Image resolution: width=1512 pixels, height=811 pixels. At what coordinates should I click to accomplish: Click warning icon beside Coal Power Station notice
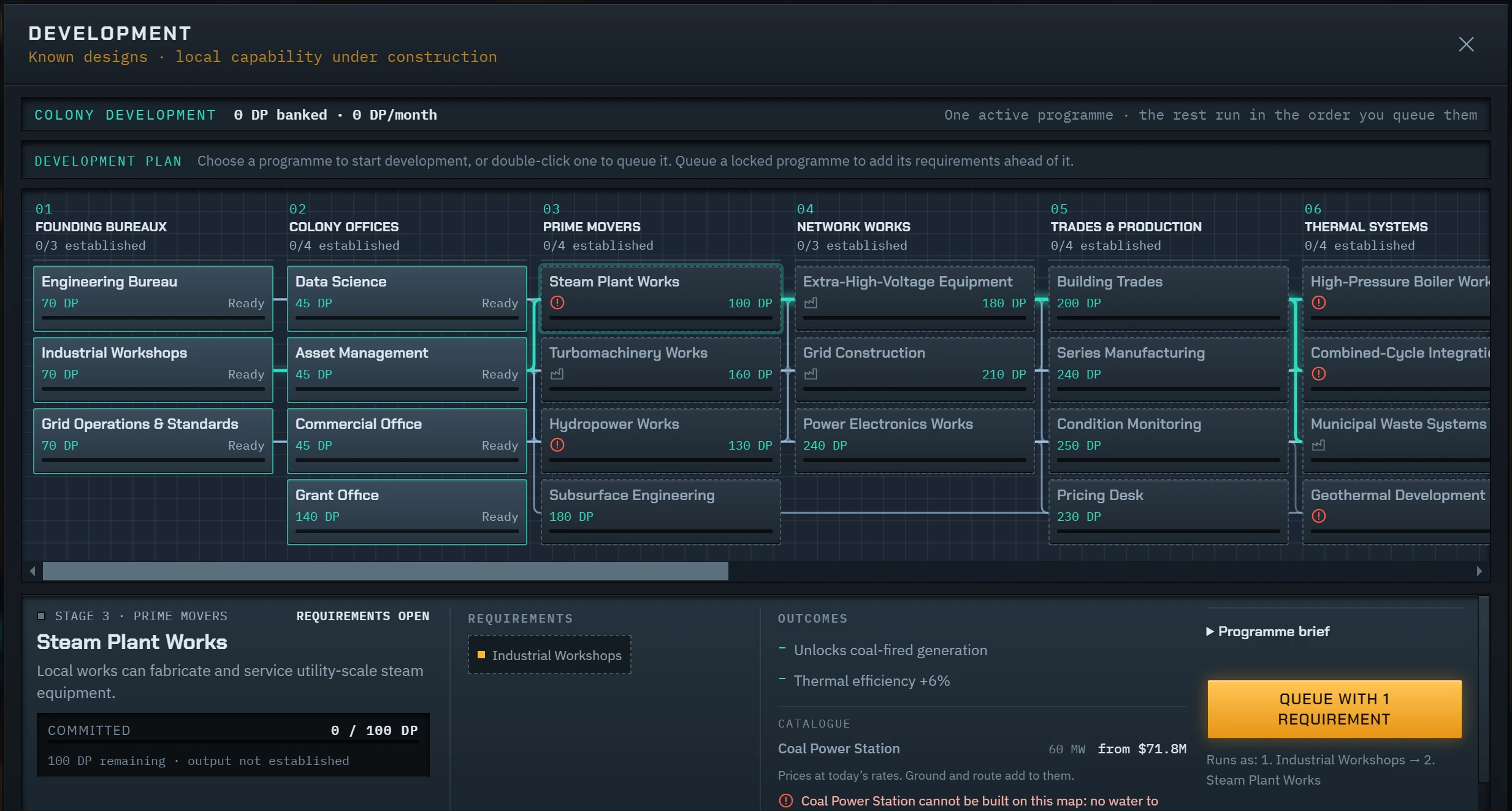pos(785,801)
